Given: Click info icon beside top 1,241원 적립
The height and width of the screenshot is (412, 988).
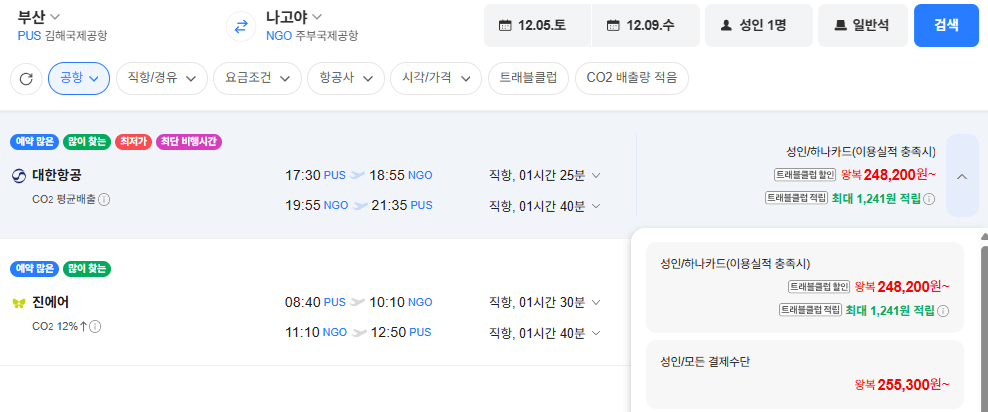Looking at the screenshot, I should coord(929,199).
